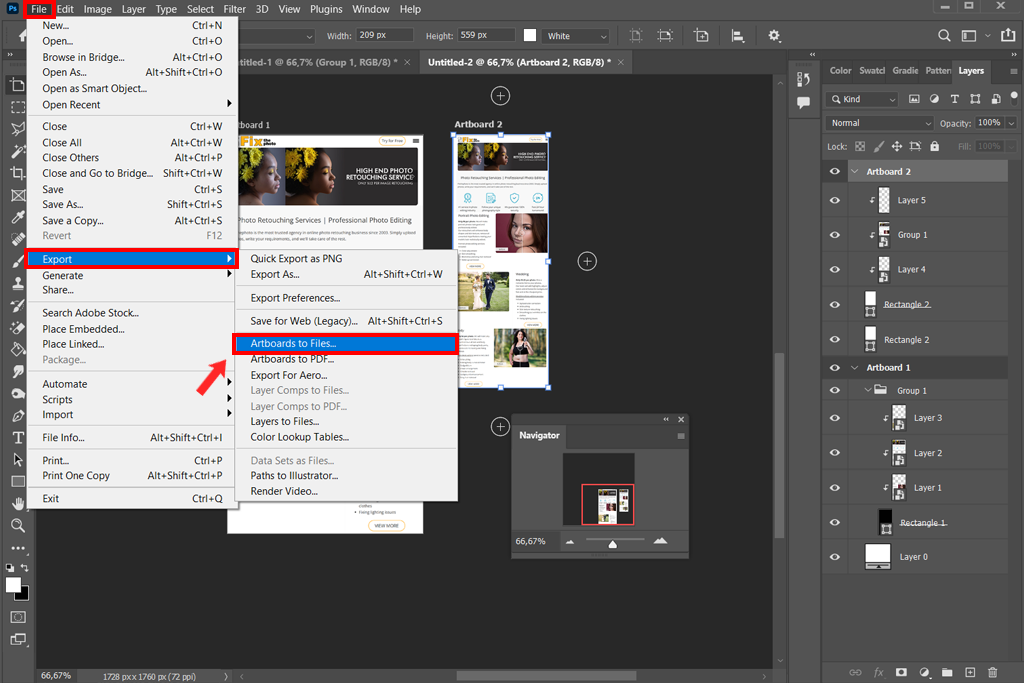Select the Hand tool
The width and height of the screenshot is (1024, 683).
coord(18,503)
